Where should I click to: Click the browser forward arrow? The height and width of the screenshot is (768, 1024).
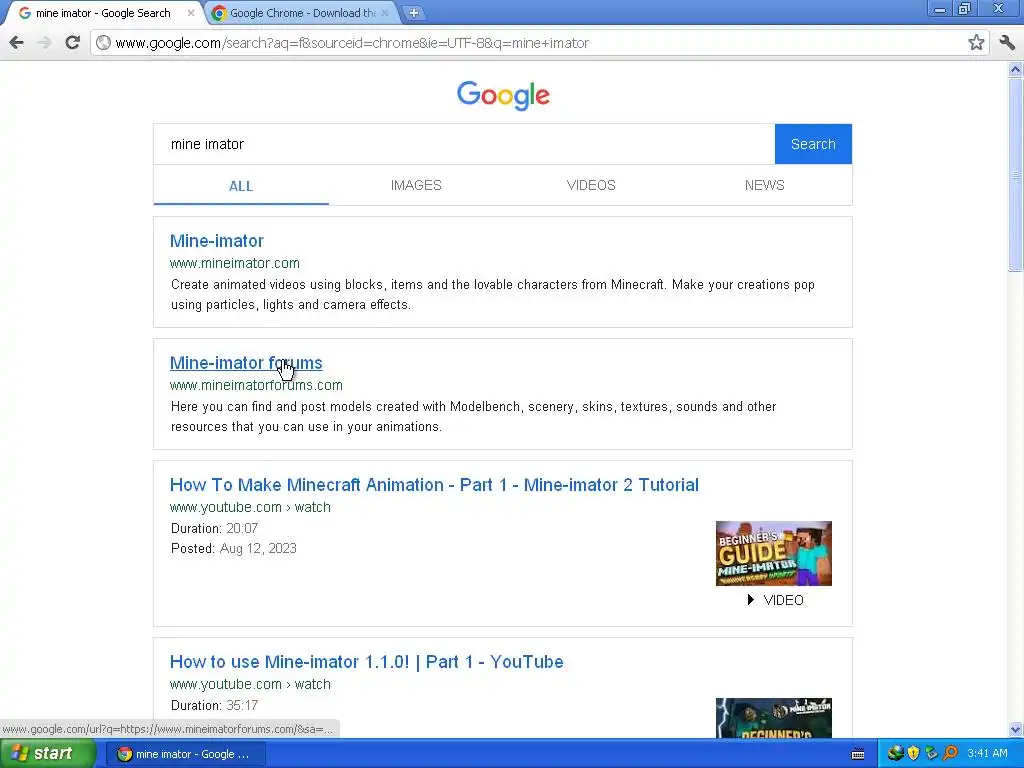[x=44, y=43]
